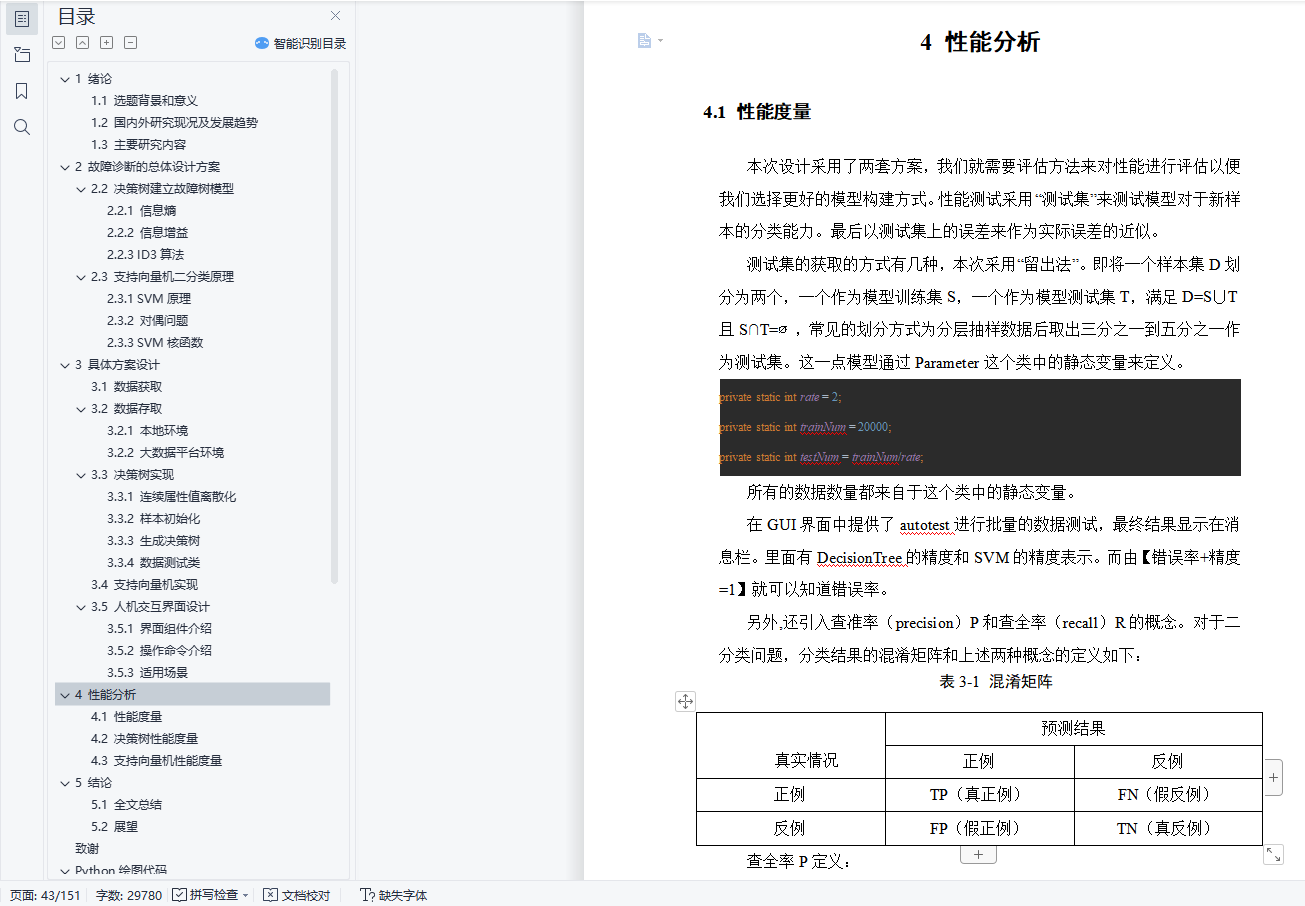Screen dimensions: 1305x906
Task: Collapse the 1 绪论 section chevron
Action: click(65, 79)
